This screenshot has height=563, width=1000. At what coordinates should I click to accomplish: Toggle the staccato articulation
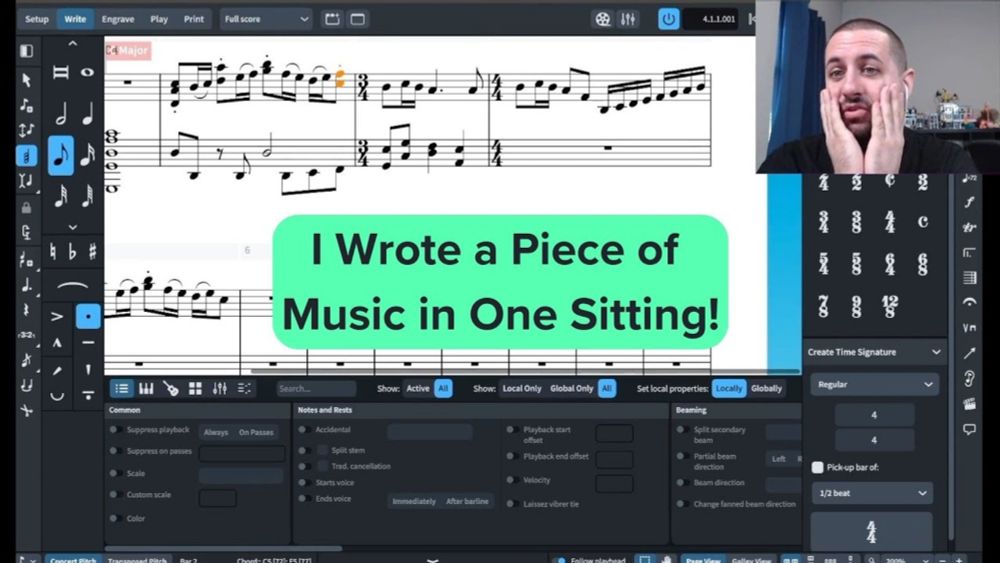(x=88, y=316)
